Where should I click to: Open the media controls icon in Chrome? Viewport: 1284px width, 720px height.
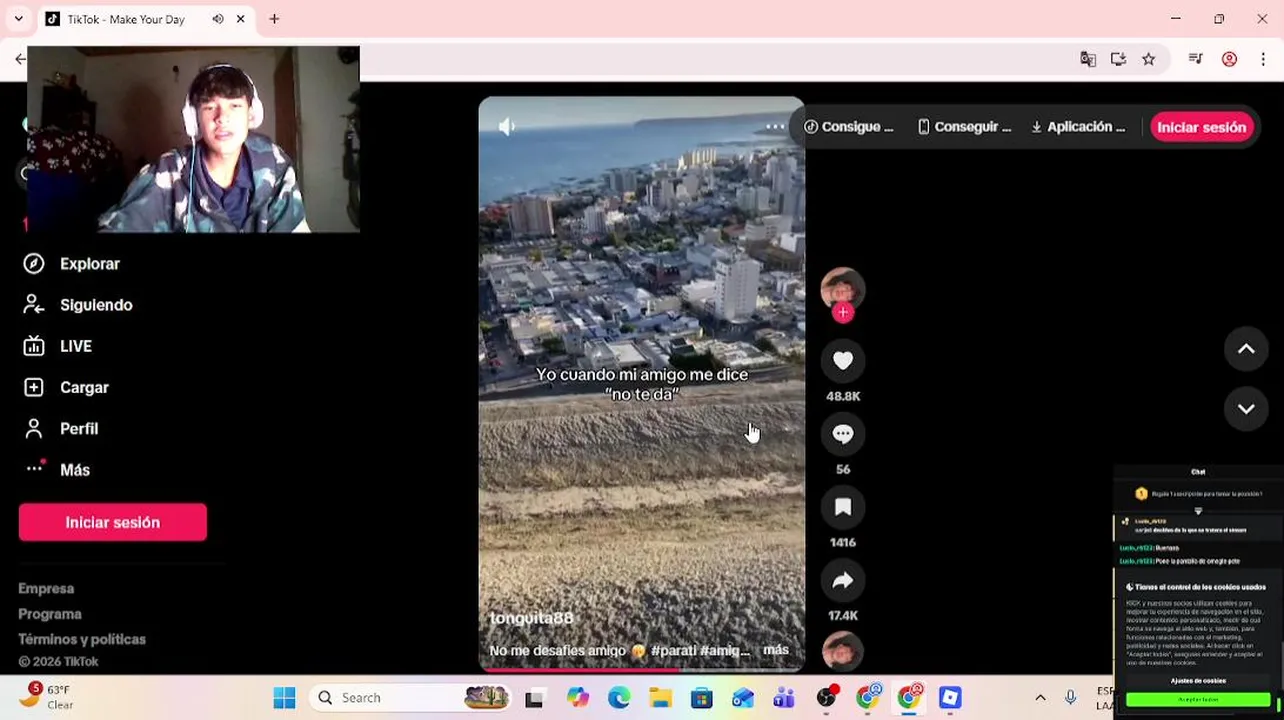coord(1195,59)
